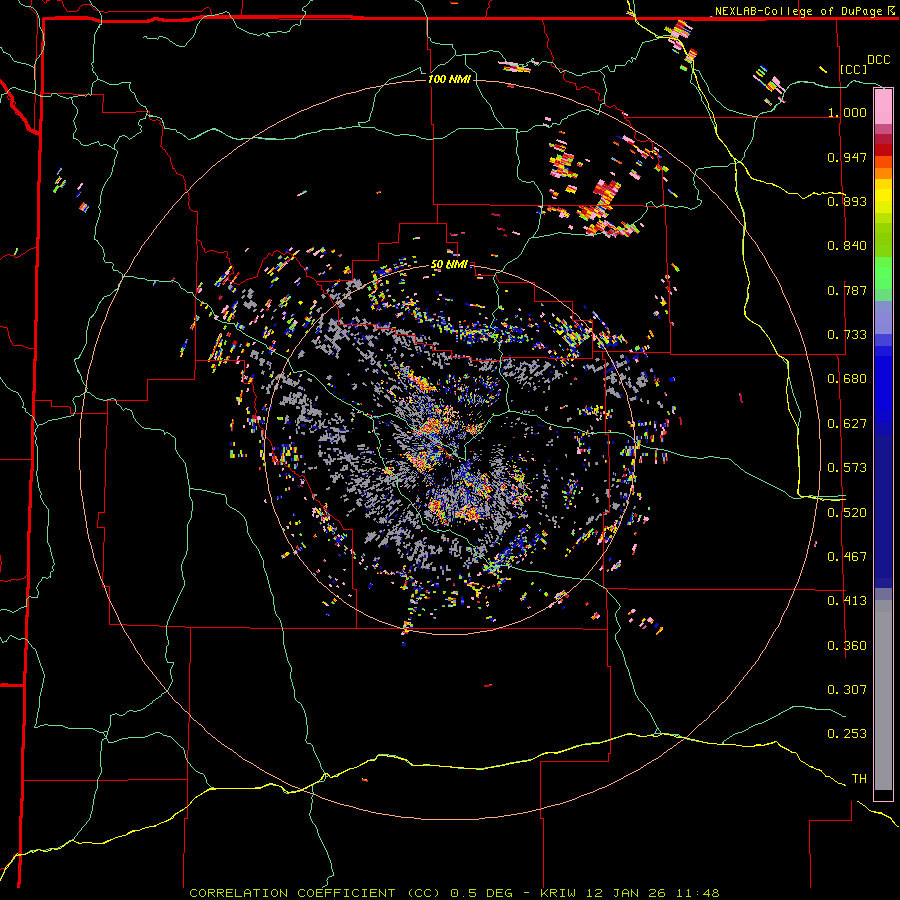
Task: Click the DCC label above the color scale
Action: 878,60
